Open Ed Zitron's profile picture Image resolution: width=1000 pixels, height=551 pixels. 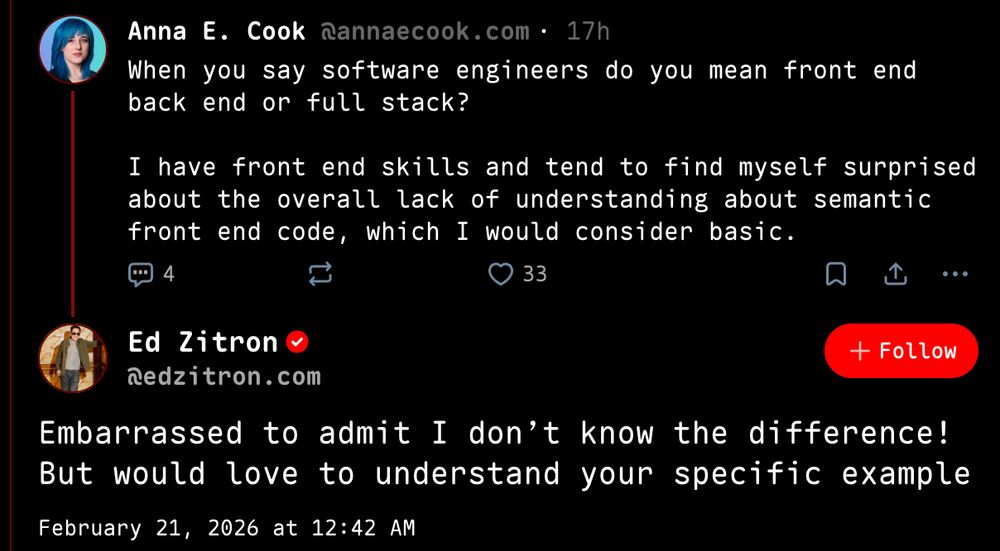[x=73, y=358]
